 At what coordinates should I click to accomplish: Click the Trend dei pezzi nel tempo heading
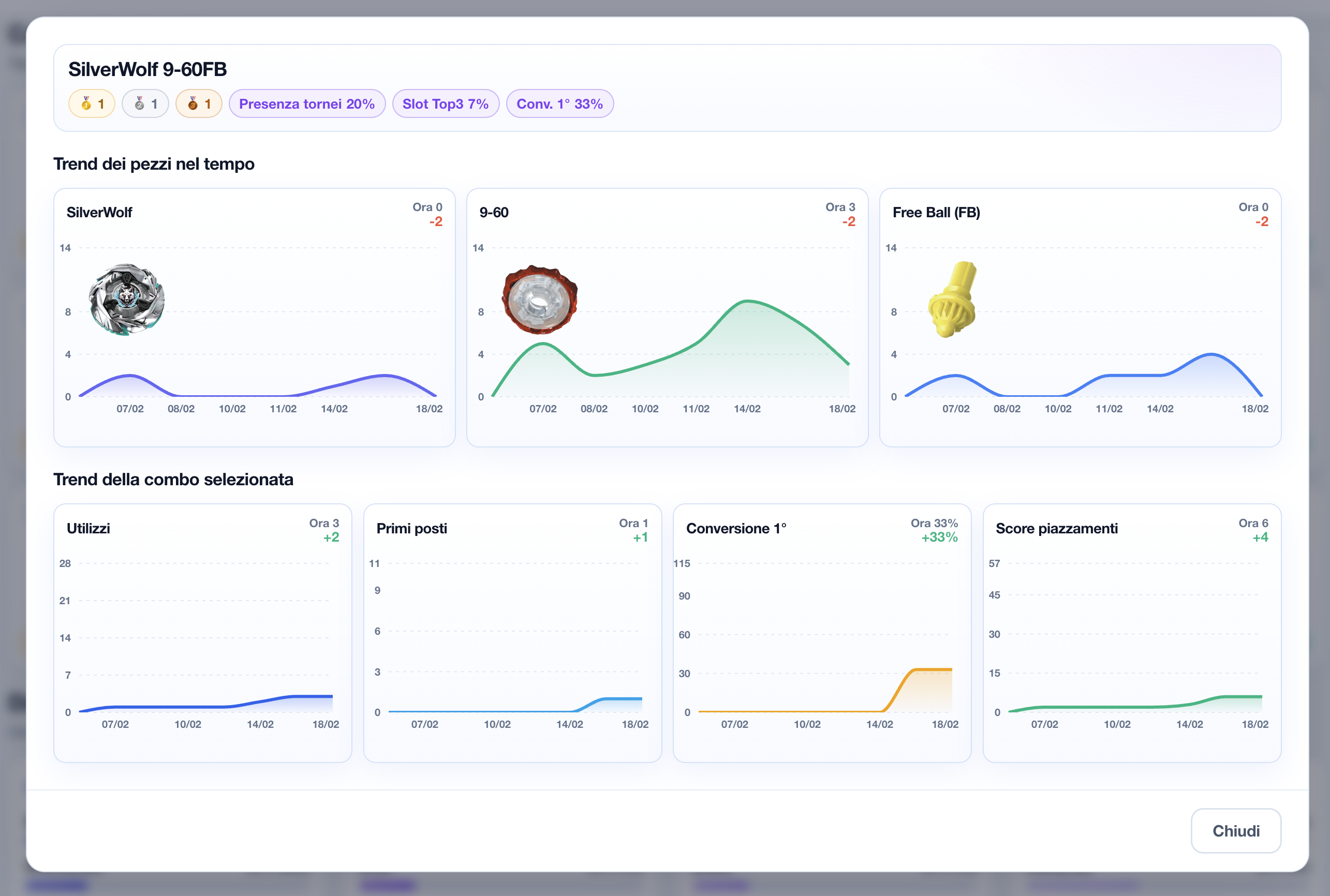tap(154, 164)
